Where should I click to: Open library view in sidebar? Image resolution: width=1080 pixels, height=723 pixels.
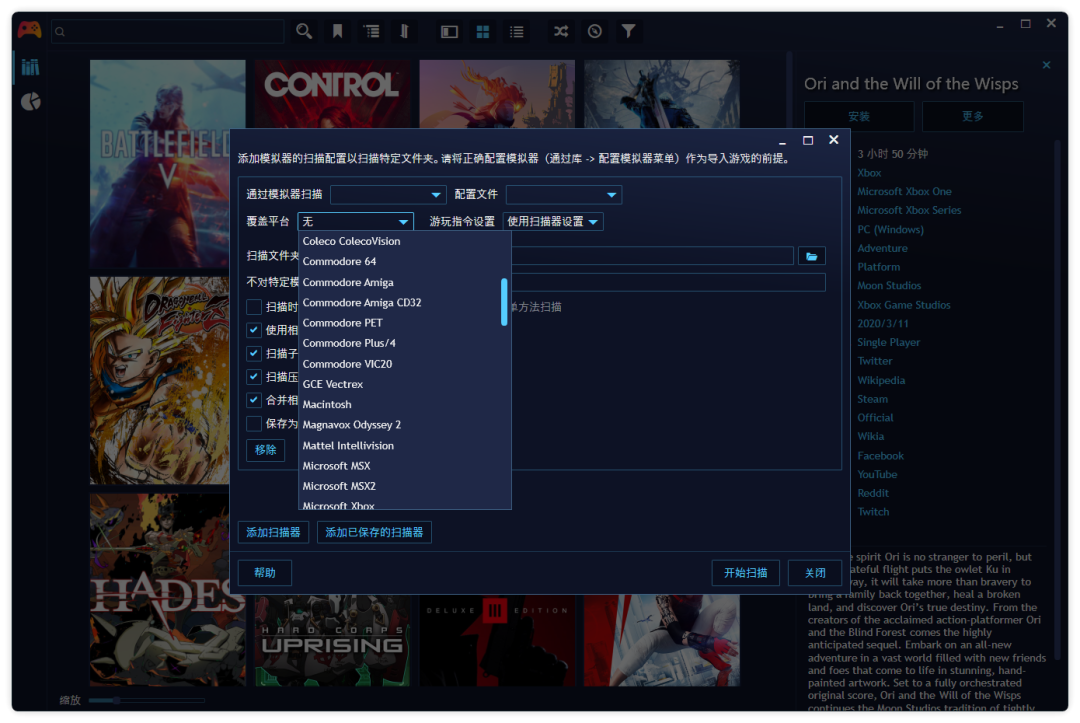coord(30,67)
